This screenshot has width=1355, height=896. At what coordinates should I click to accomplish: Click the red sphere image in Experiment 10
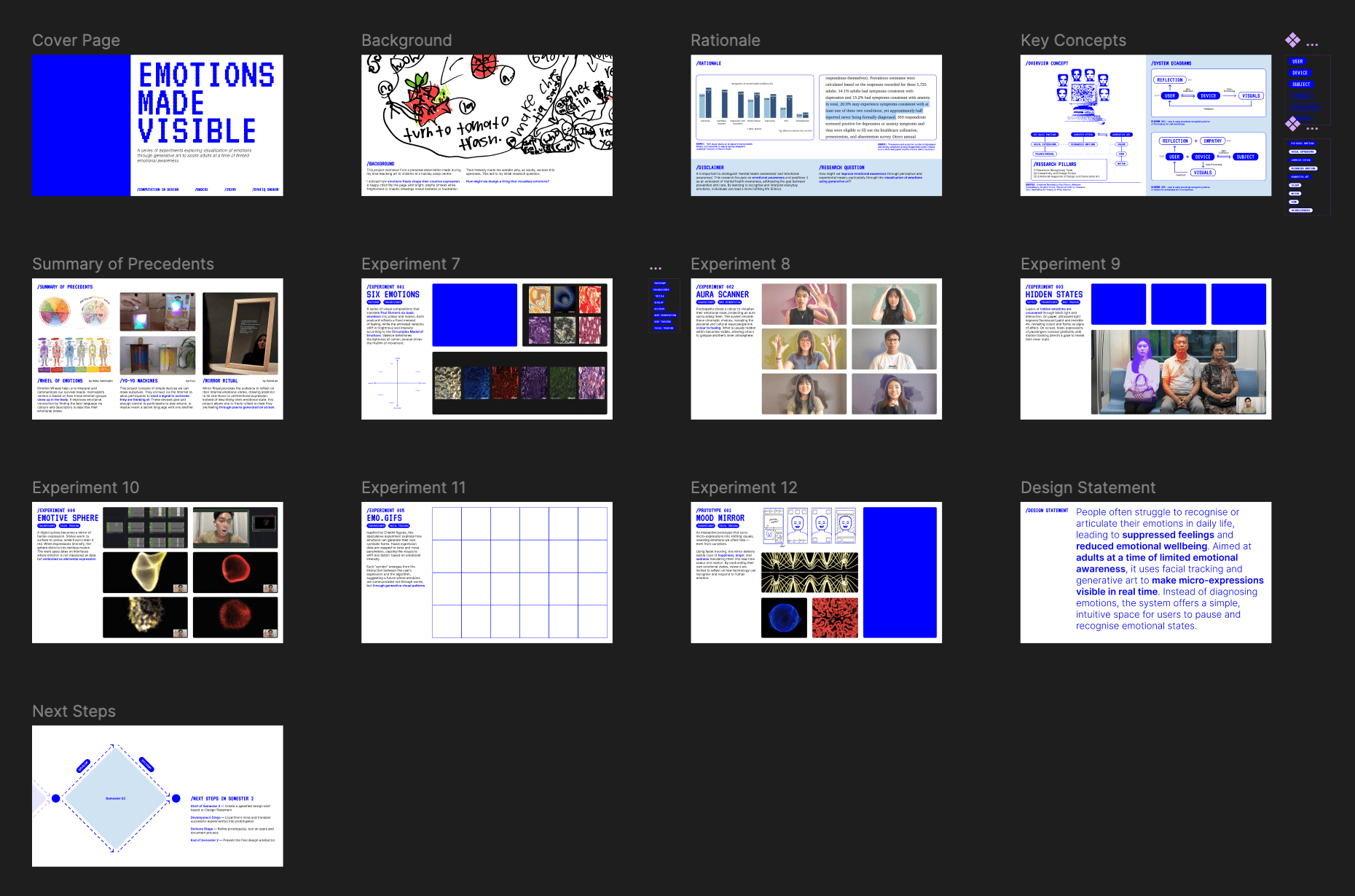(x=235, y=571)
